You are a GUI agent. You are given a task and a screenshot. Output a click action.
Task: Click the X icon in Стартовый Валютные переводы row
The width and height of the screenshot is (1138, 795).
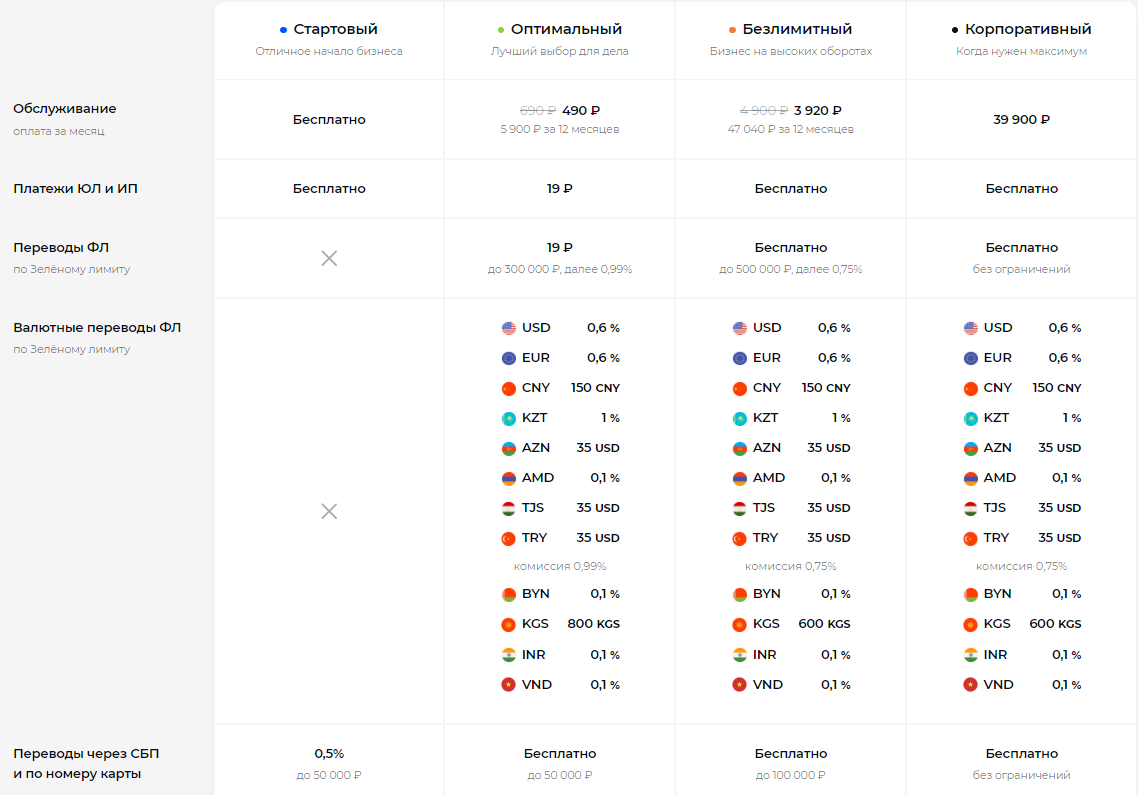pos(329,511)
